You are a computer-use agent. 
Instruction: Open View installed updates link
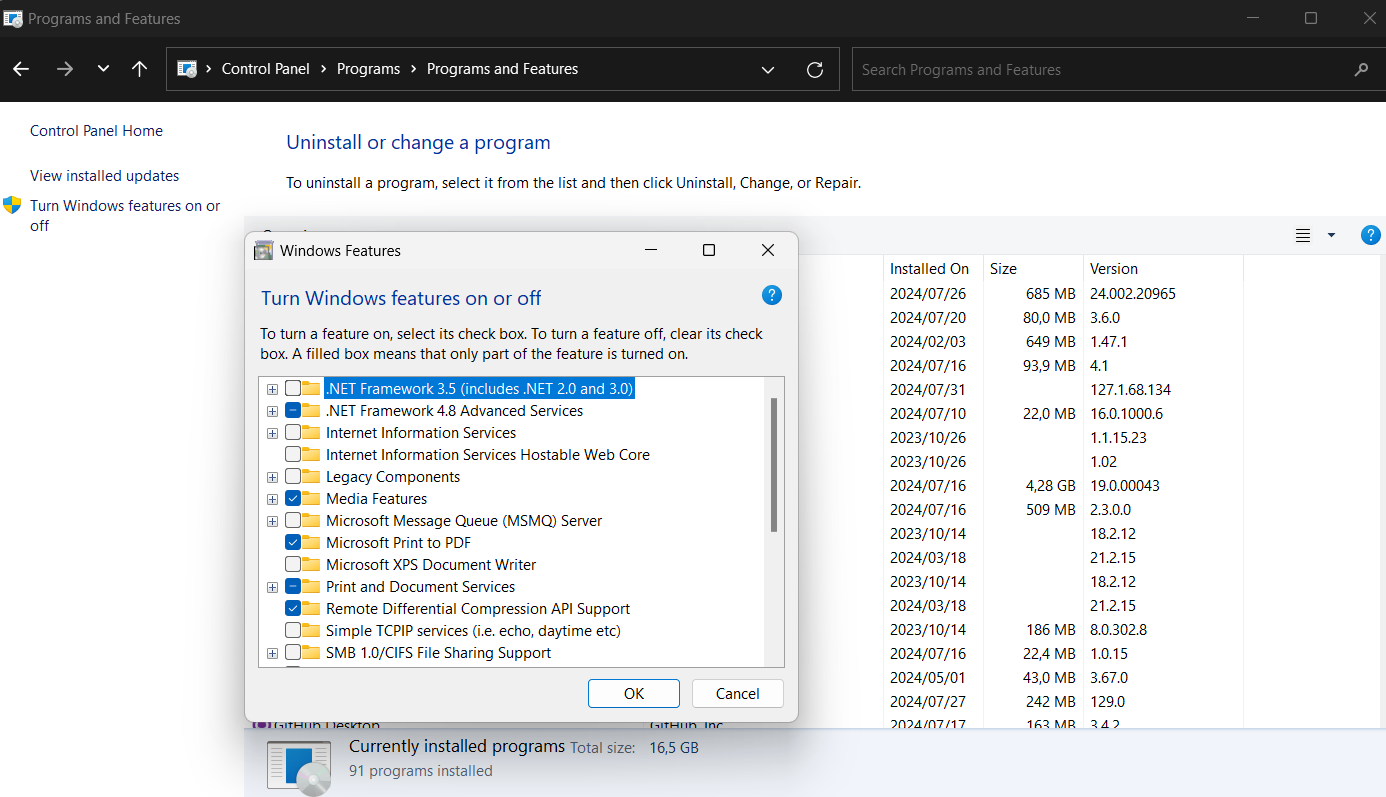(105, 176)
